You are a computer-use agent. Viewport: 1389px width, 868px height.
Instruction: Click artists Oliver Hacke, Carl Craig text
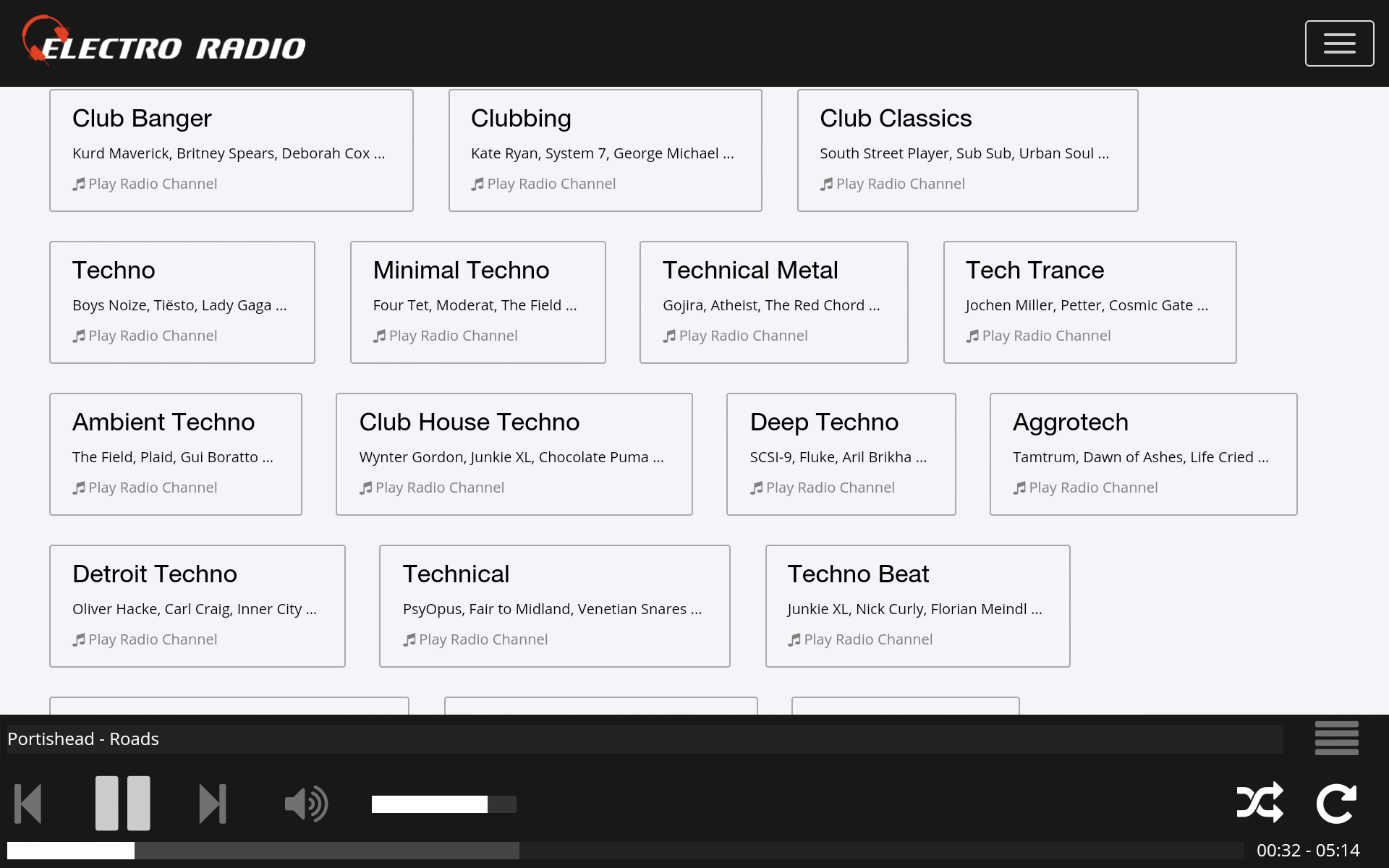(x=195, y=609)
